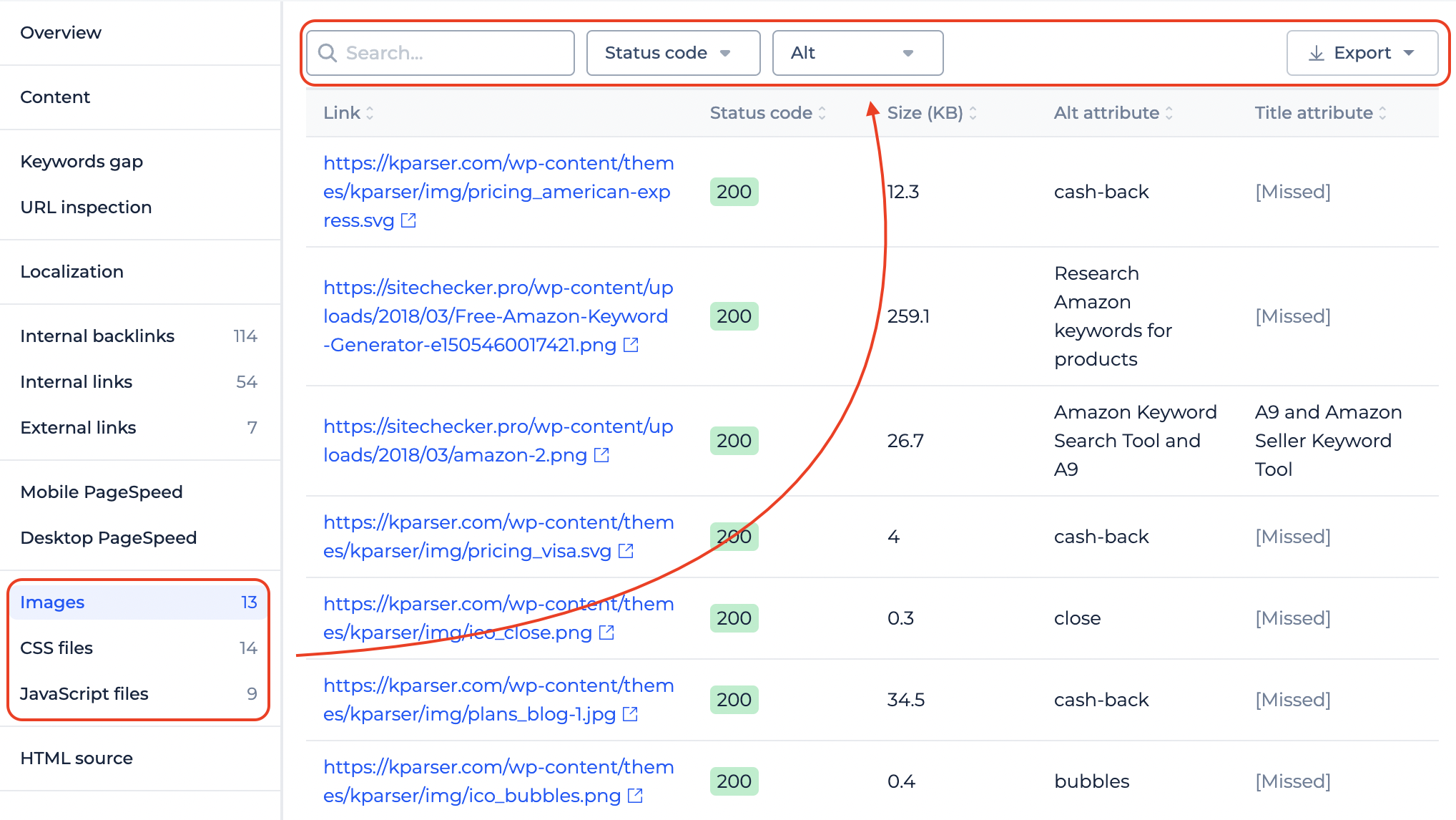The image size is (1456, 820).
Task: Click the Internal backlinks count 114
Action: pyautogui.click(x=245, y=336)
